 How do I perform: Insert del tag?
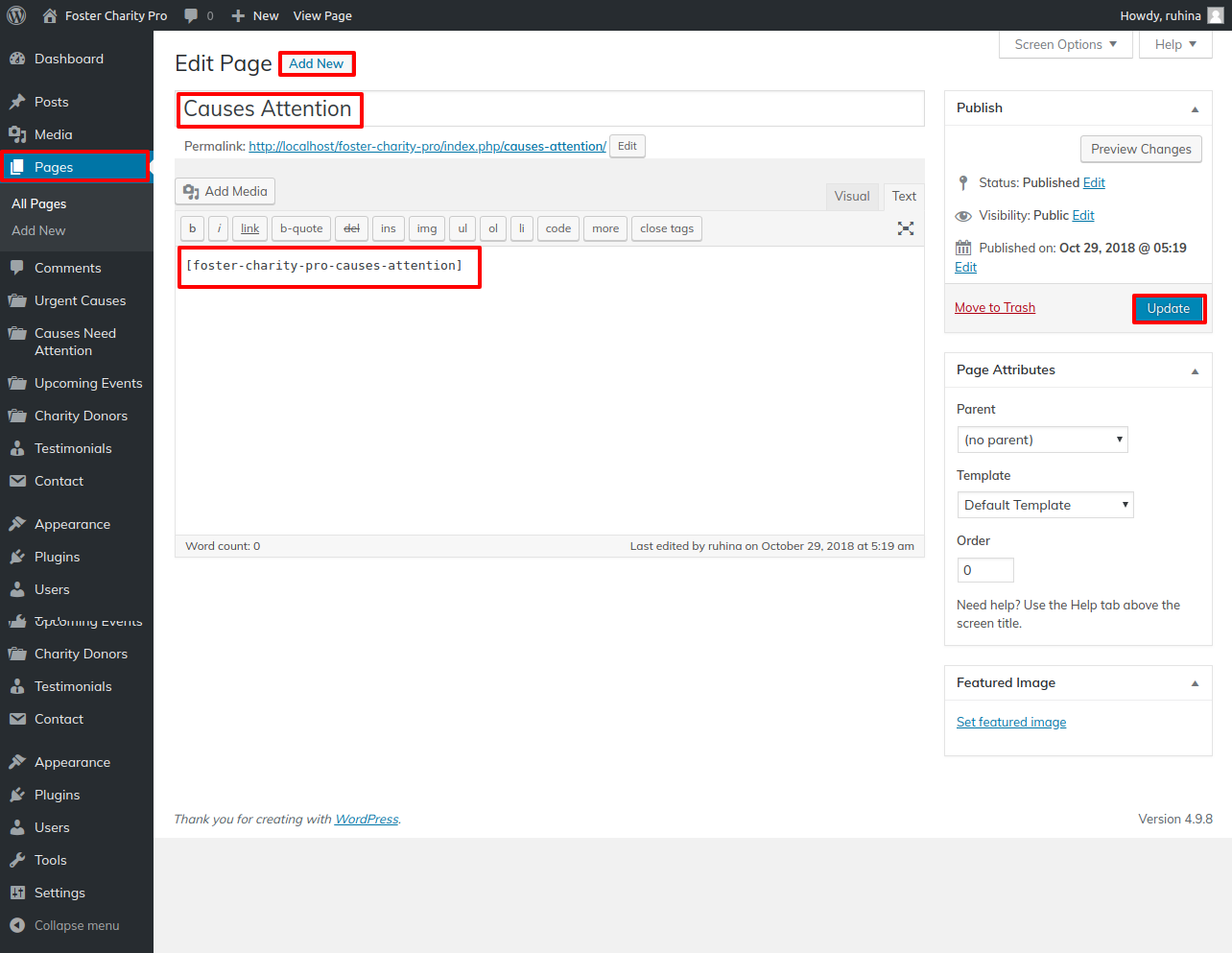pos(351,228)
